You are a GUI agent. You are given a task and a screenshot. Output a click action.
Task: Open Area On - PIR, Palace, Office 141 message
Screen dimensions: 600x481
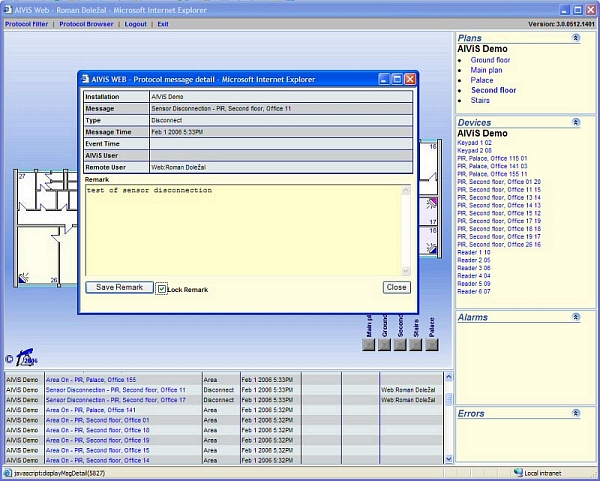click(91, 410)
